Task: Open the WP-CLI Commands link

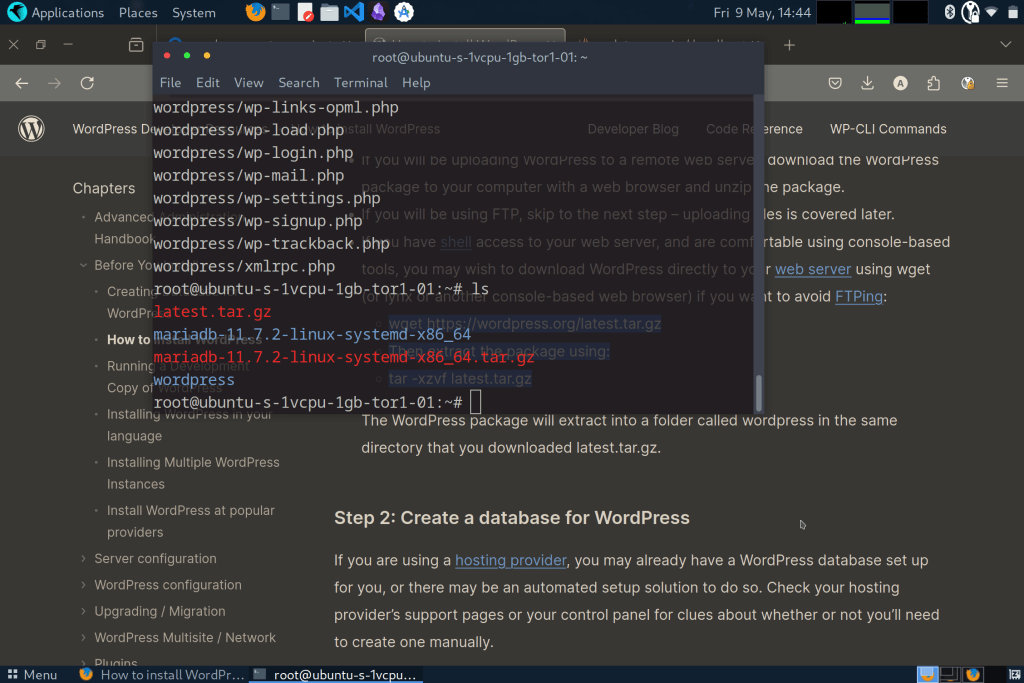Action: [x=888, y=129]
